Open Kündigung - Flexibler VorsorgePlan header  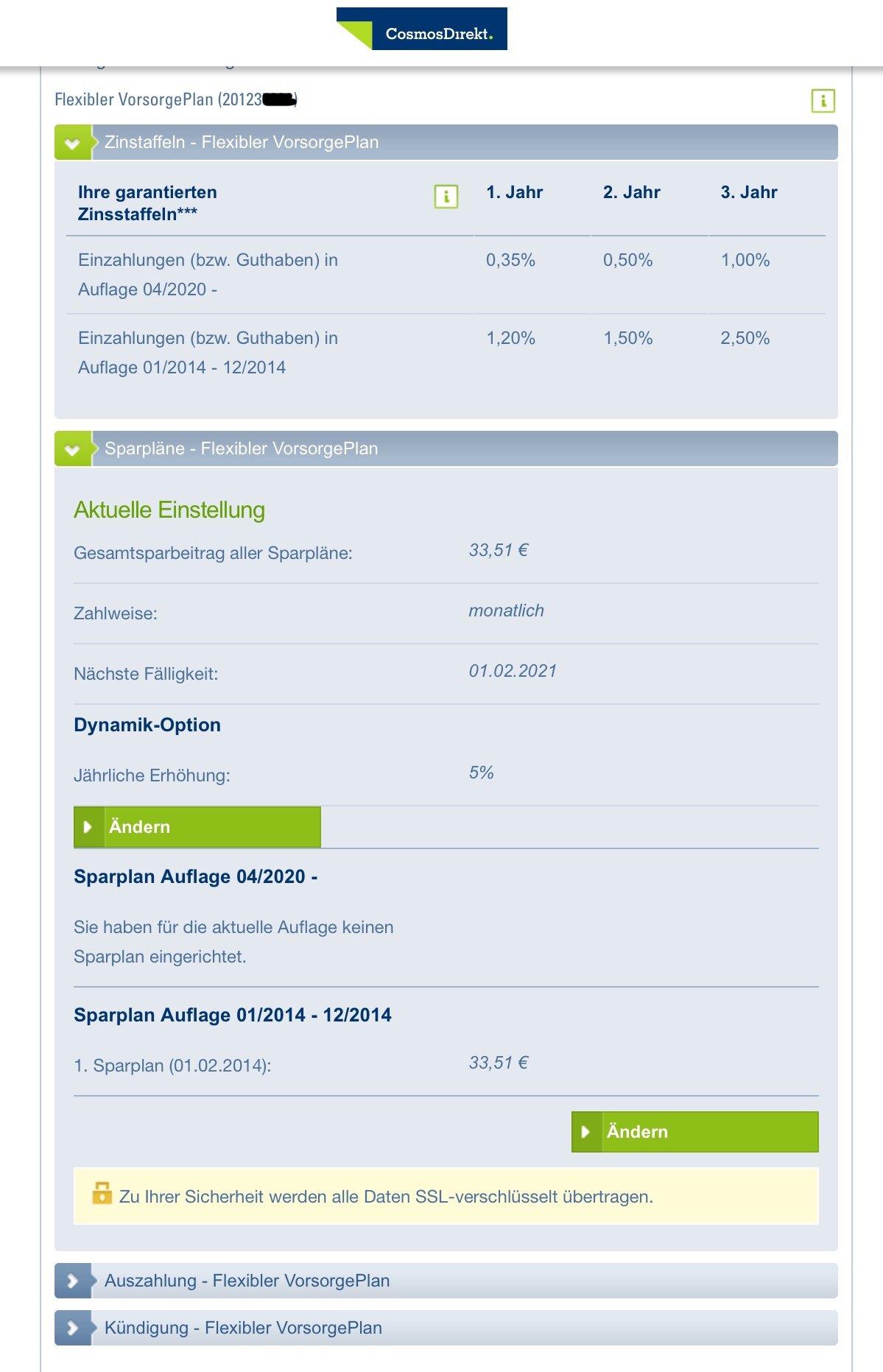coord(243,1328)
